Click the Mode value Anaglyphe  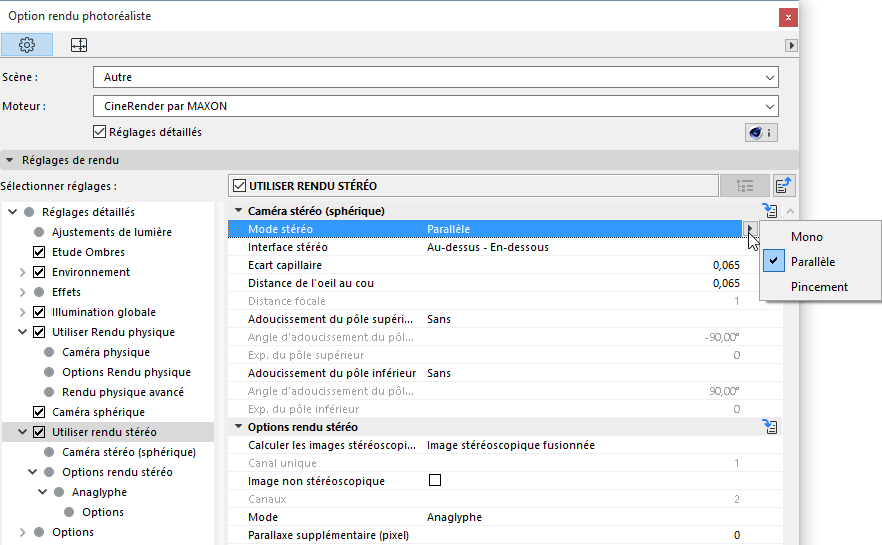click(x=454, y=517)
